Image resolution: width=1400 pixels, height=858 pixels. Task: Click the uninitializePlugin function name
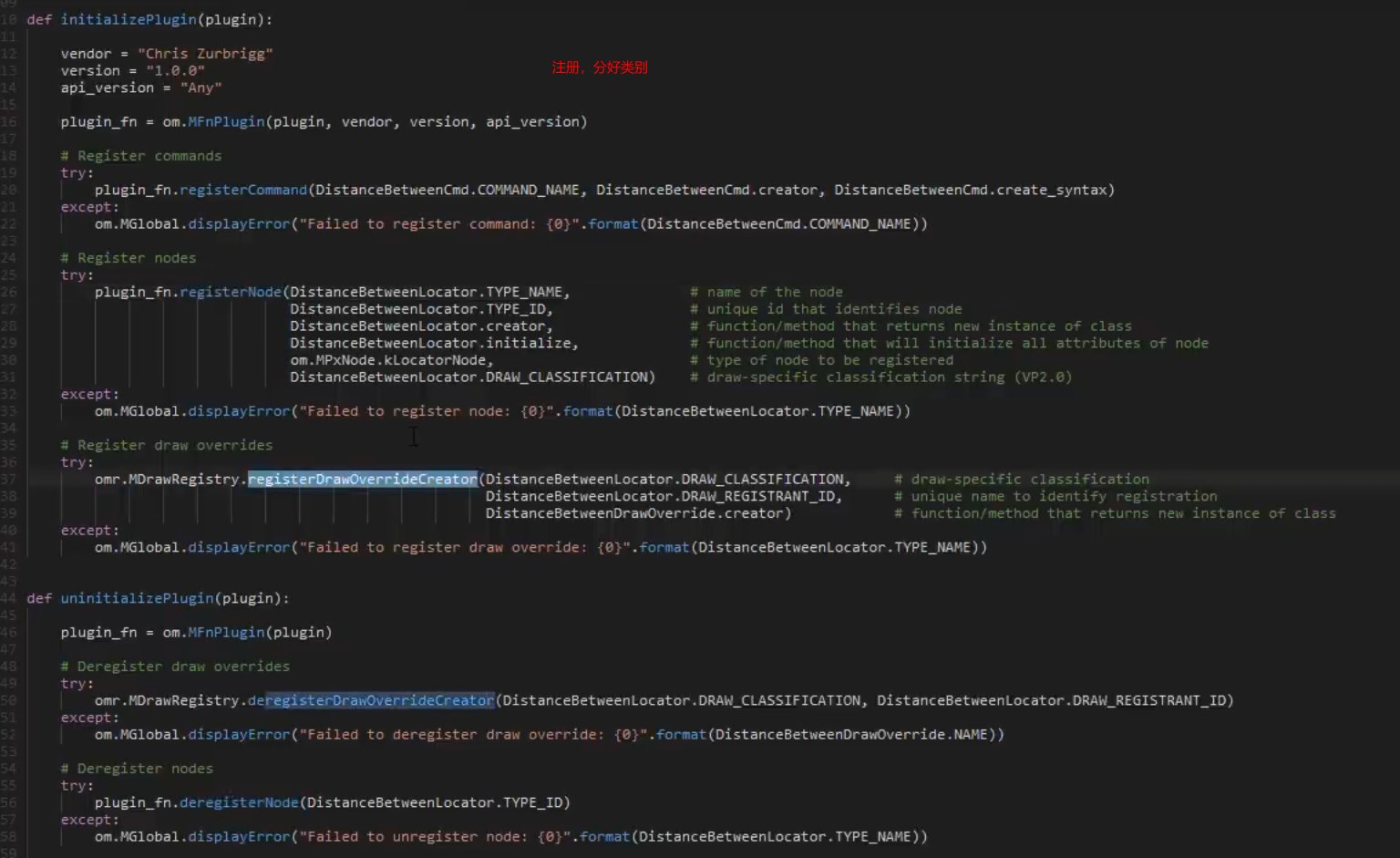(138, 598)
